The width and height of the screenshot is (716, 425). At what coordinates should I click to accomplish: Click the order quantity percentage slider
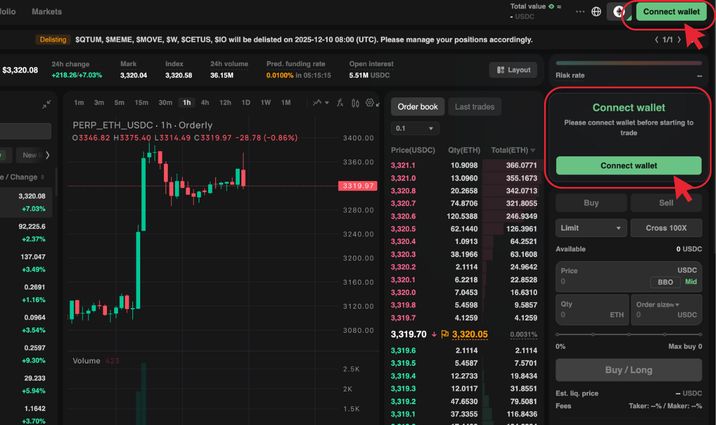click(628, 333)
